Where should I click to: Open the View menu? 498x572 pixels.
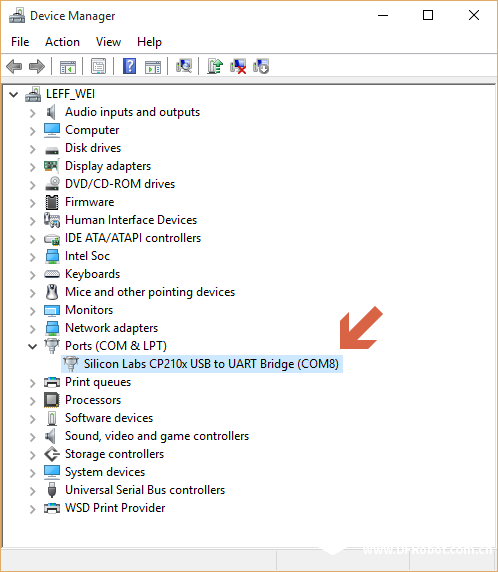[x=108, y=42]
